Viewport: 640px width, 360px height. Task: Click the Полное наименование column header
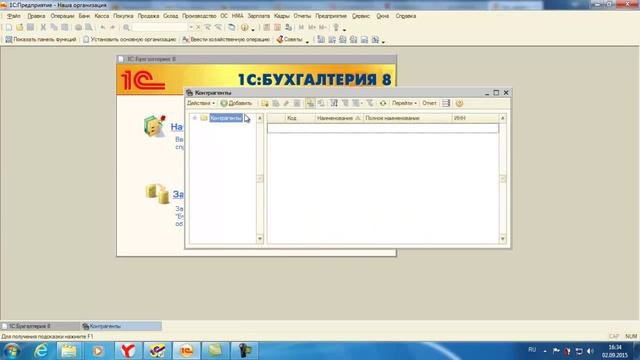[x=407, y=118]
